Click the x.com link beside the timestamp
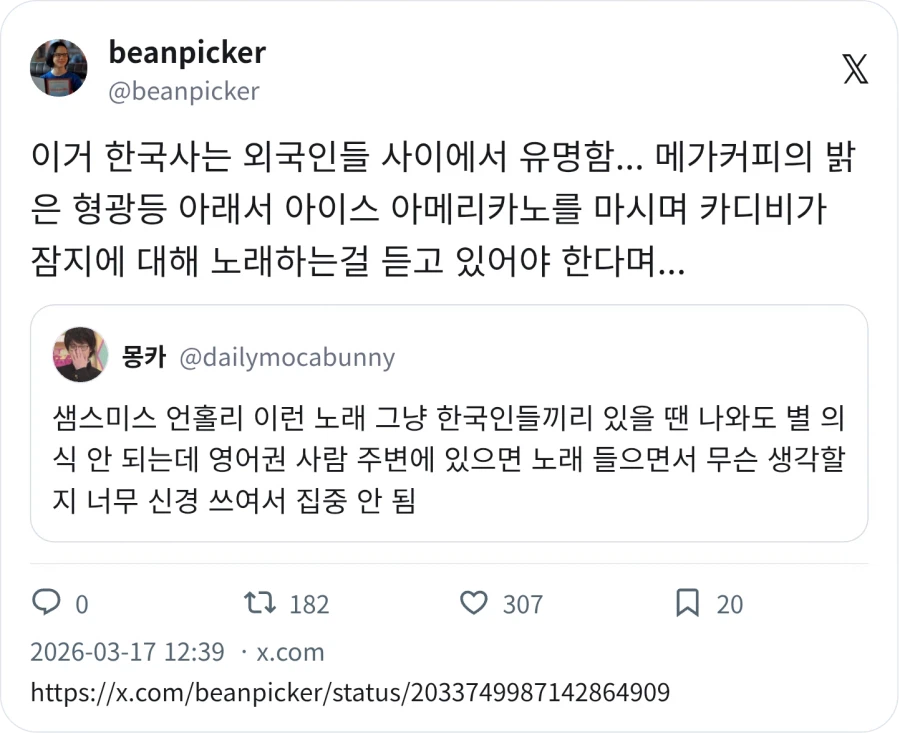This screenshot has height=733, width=900. tap(292, 651)
